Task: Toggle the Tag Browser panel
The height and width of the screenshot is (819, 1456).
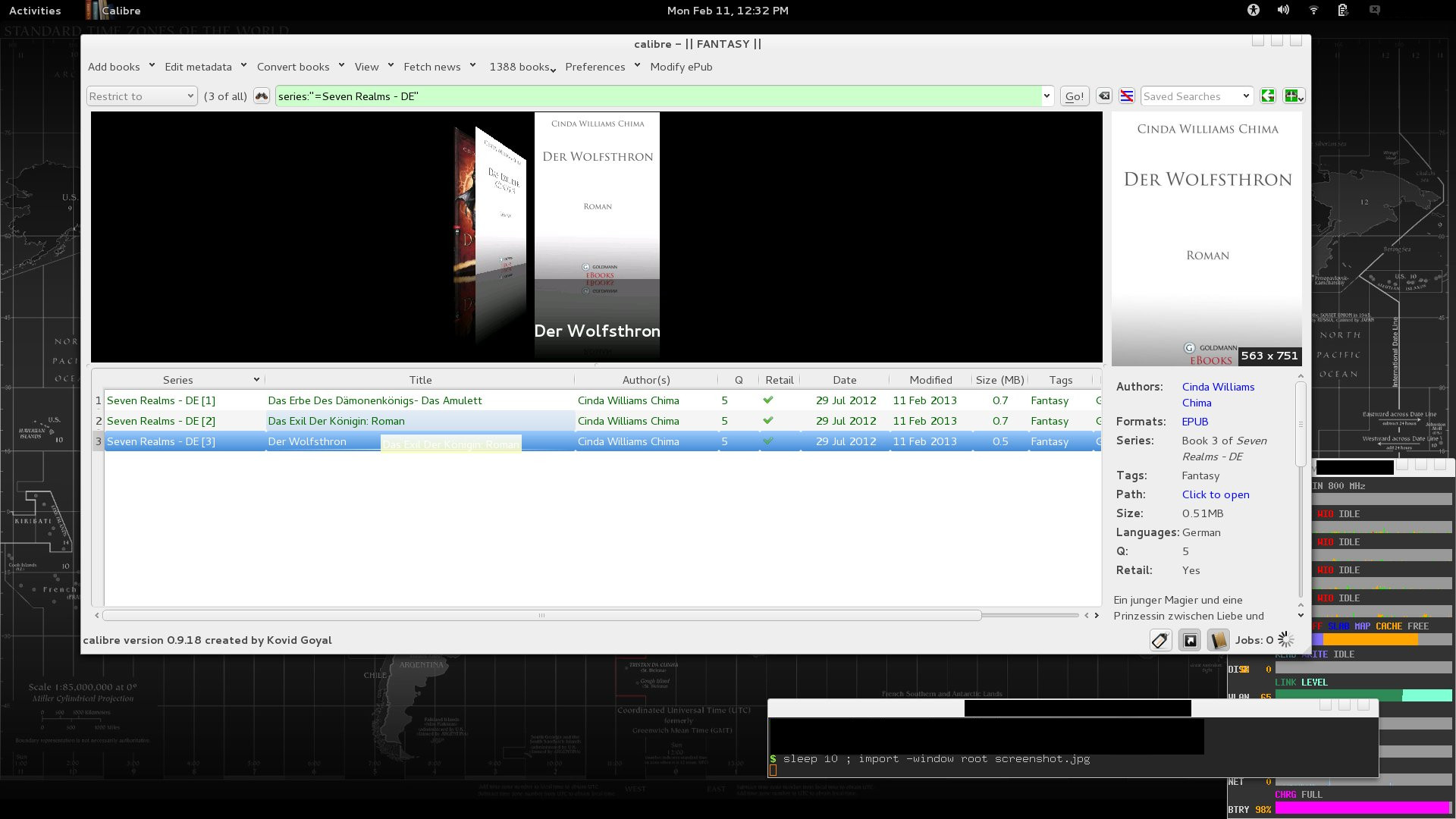Action: coord(1160,641)
